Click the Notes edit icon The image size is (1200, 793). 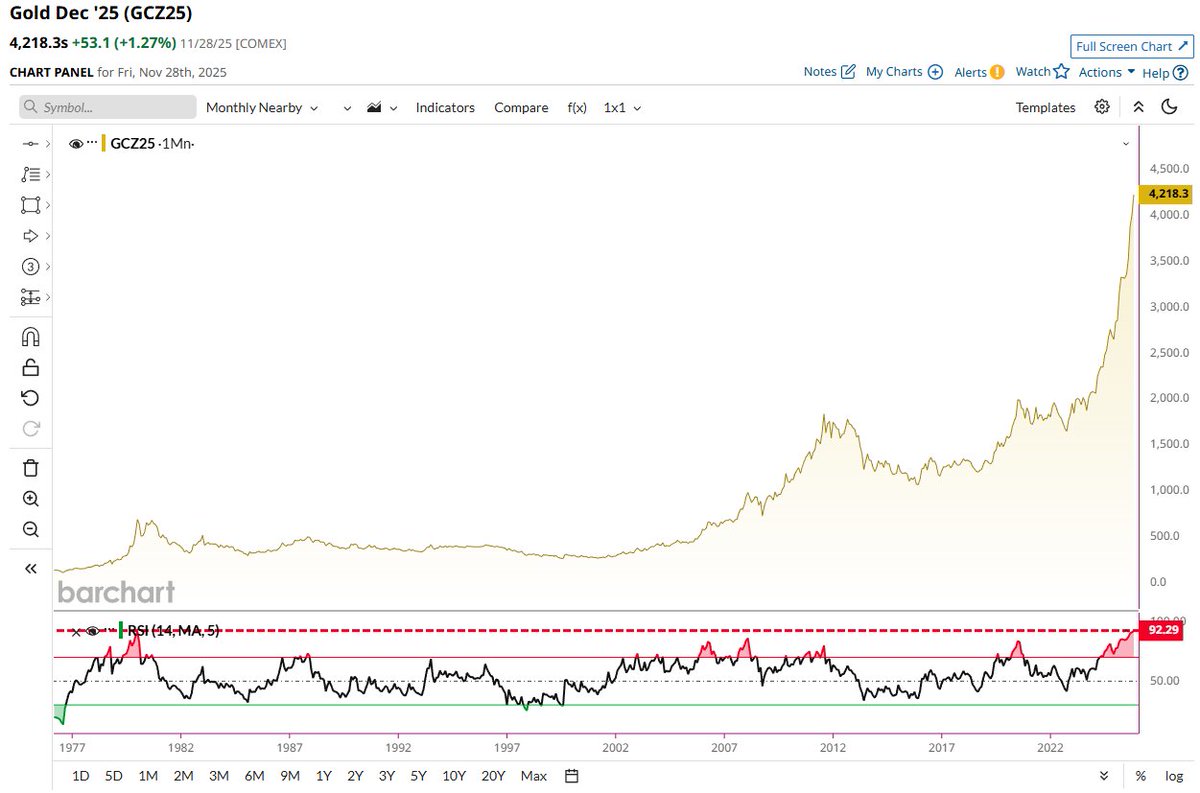848,72
